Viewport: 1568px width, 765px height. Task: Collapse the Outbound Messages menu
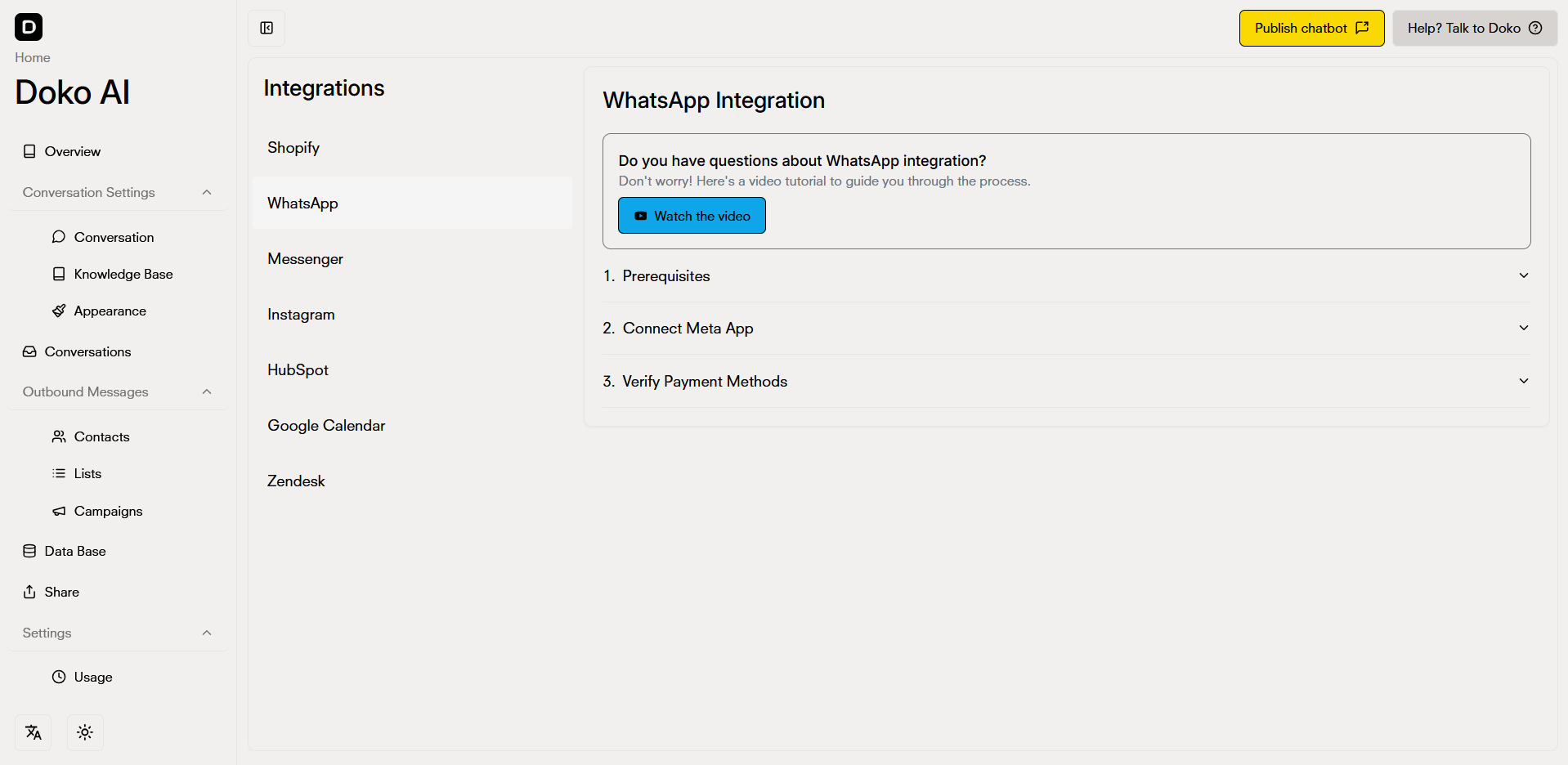(206, 391)
